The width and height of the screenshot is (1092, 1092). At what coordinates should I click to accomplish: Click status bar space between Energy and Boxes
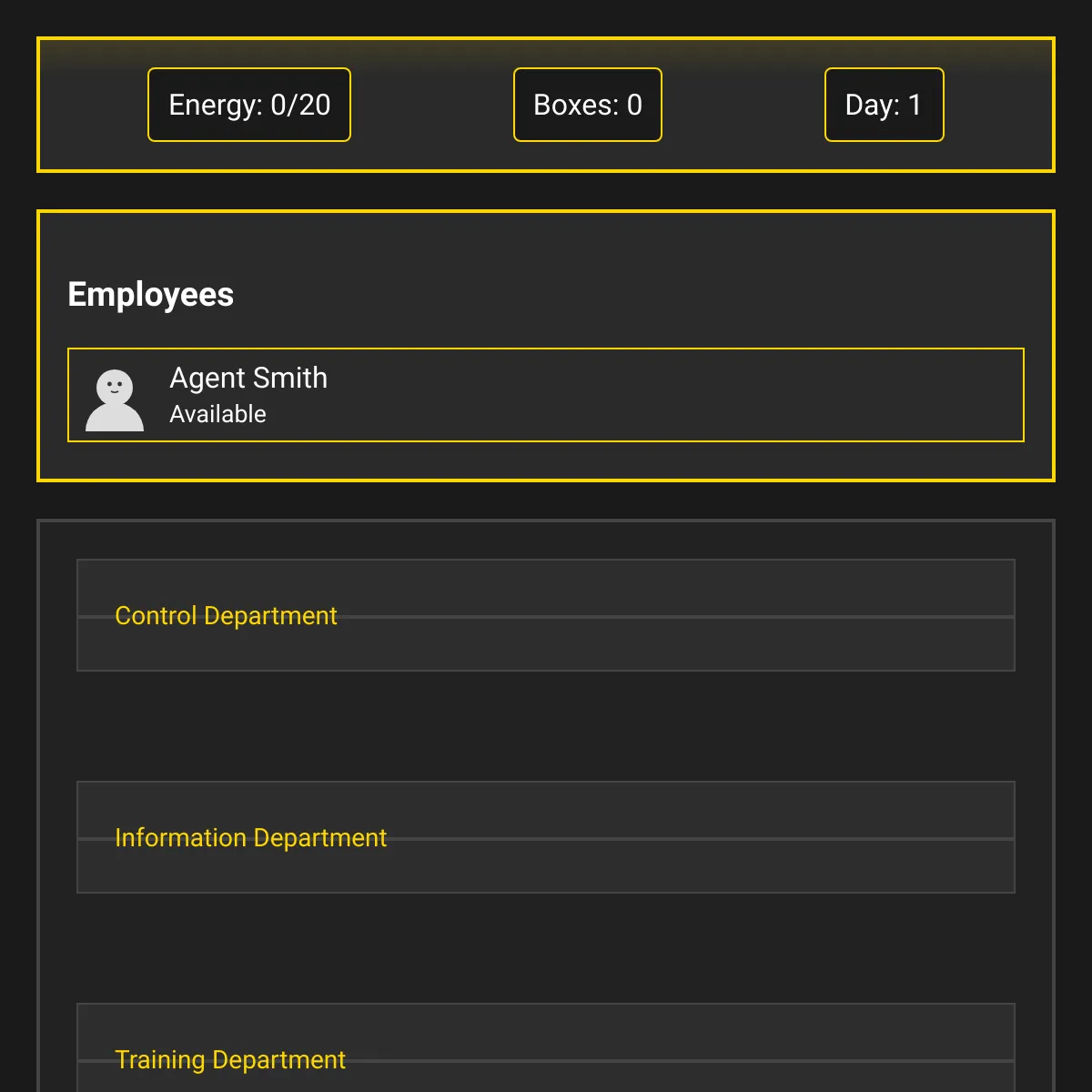[x=432, y=105]
